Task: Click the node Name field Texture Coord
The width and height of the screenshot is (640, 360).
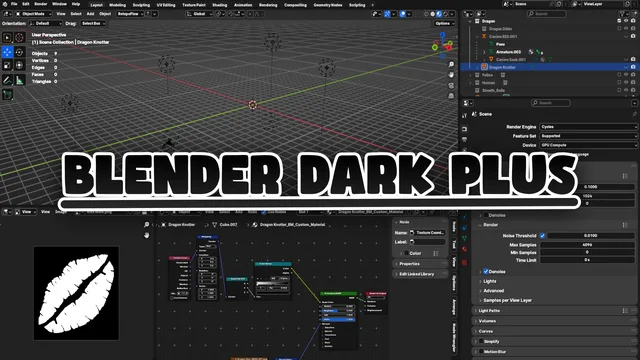Action: point(428,233)
